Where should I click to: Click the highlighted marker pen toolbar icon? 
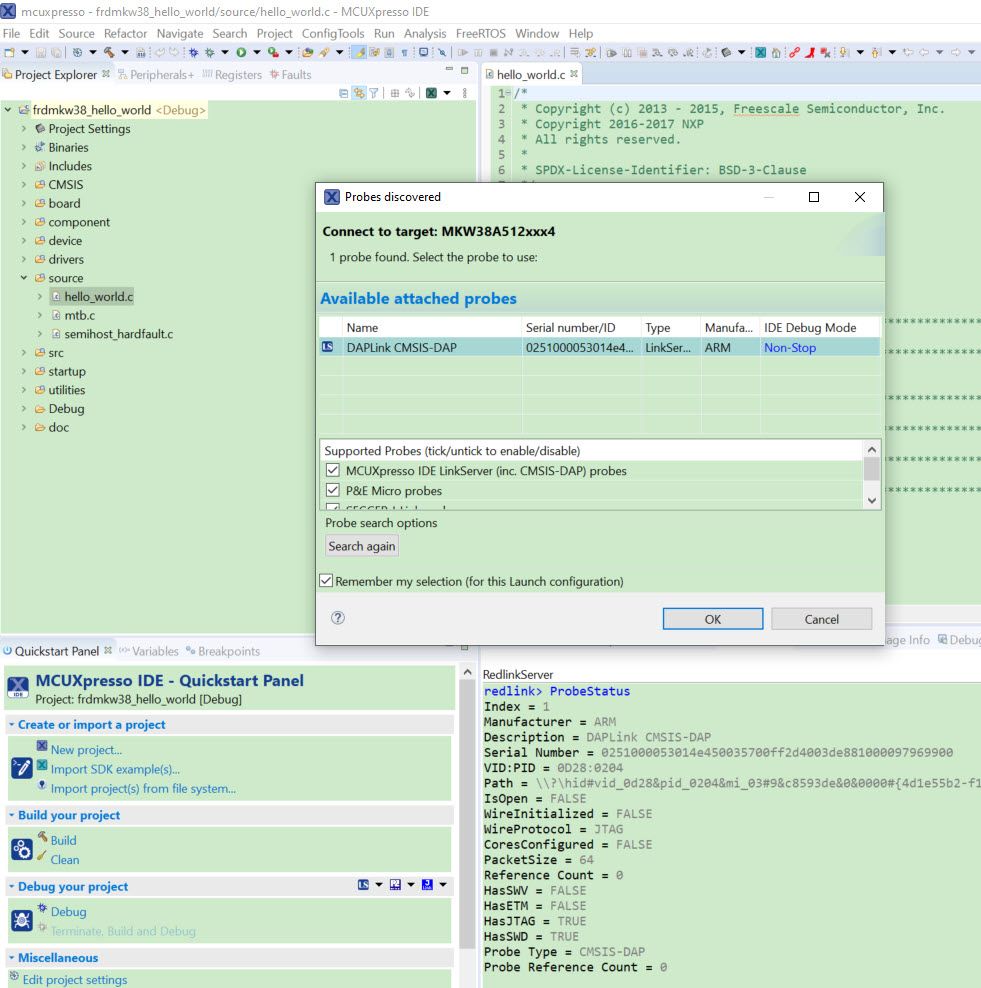click(x=359, y=52)
